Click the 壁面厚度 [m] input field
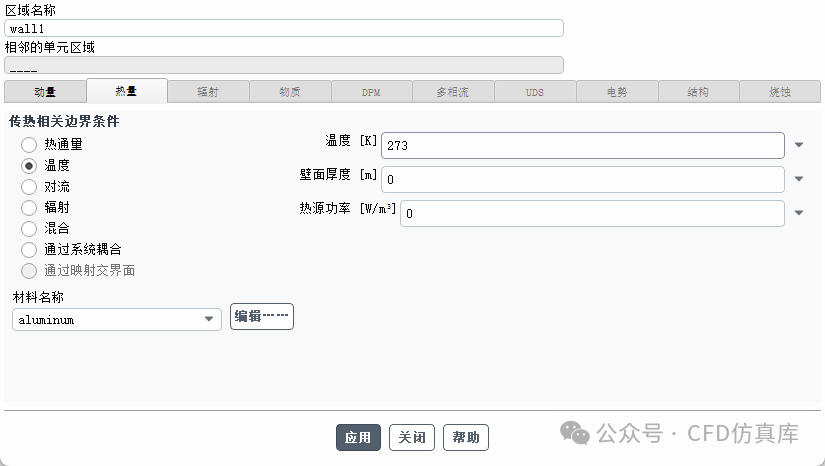The width and height of the screenshot is (825, 466). (x=582, y=180)
